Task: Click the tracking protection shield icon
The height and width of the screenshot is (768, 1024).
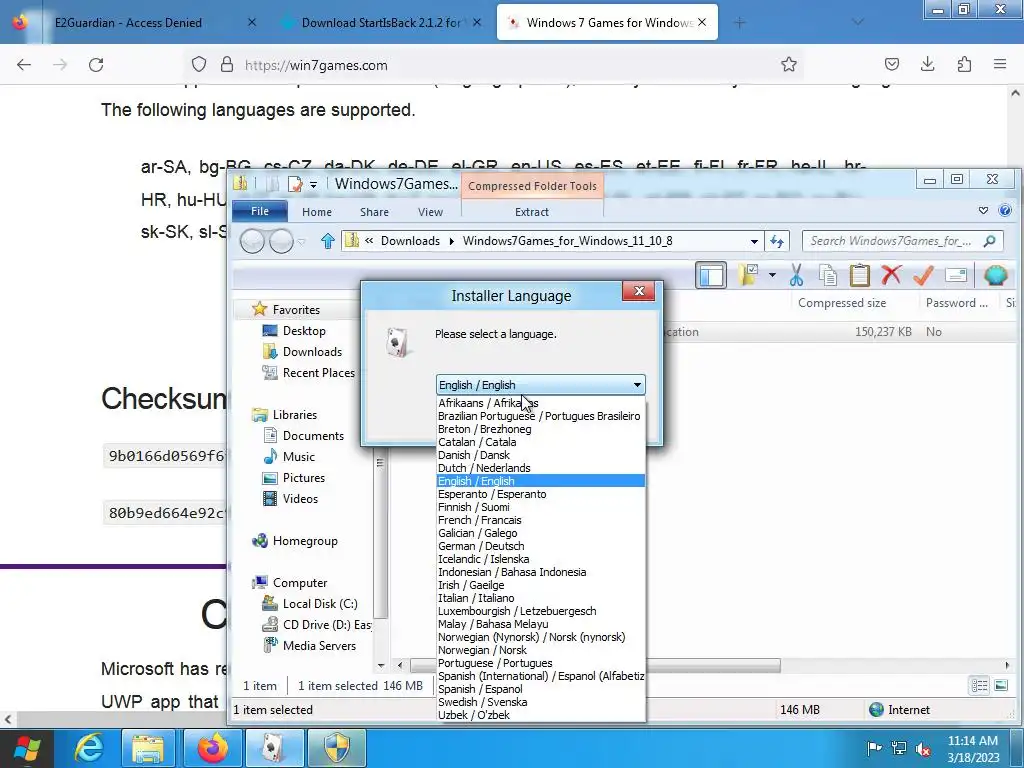Action: [x=199, y=64]
